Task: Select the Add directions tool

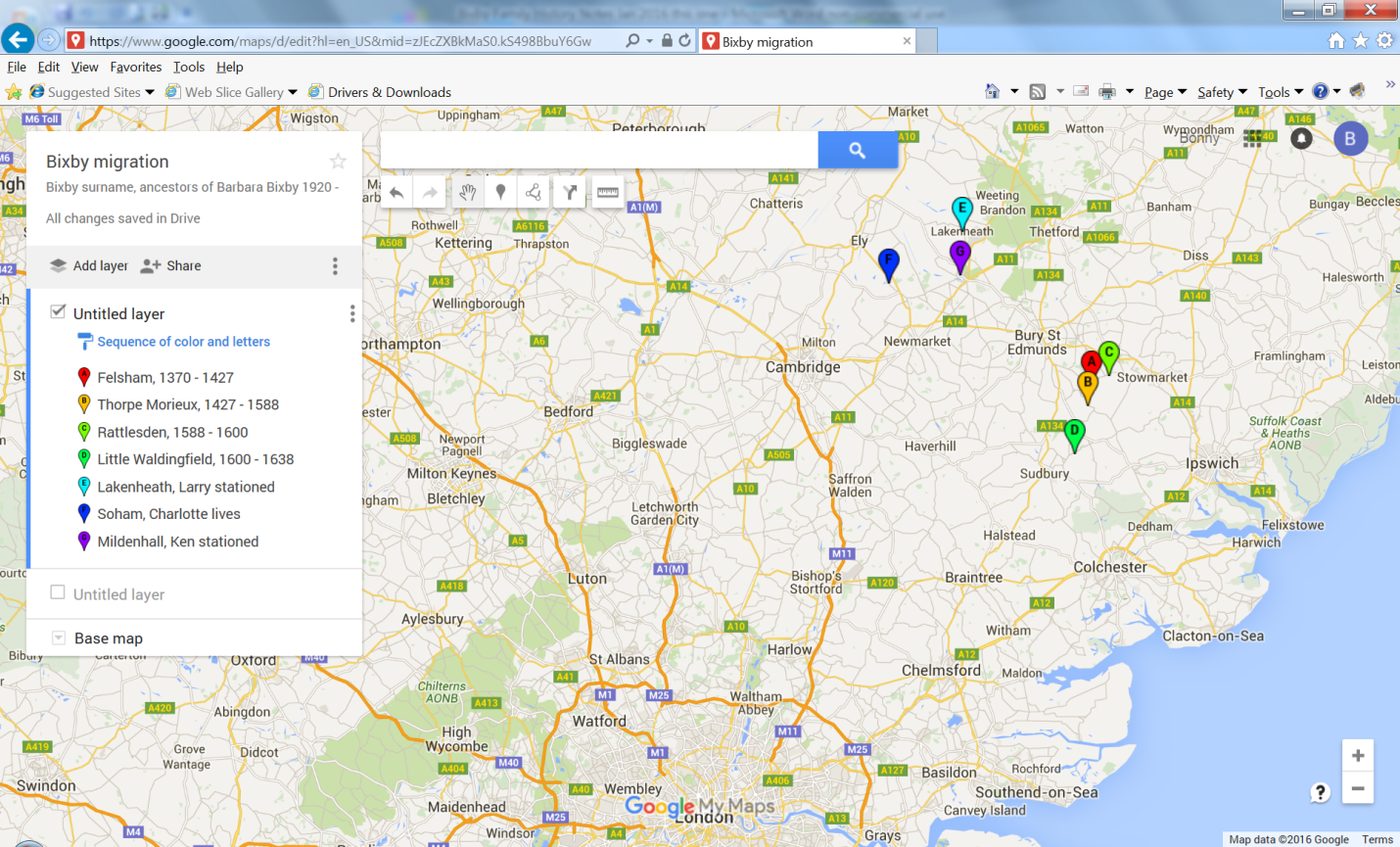Action: tap(569, 192)
